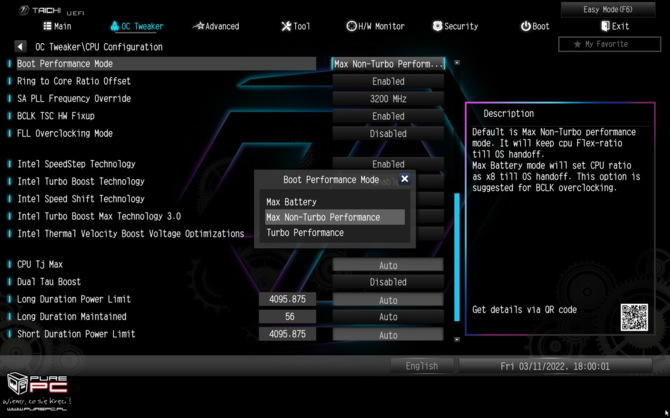Open Long Duration Maintained Auto field

pyautogui.click(x=388, y=317)
